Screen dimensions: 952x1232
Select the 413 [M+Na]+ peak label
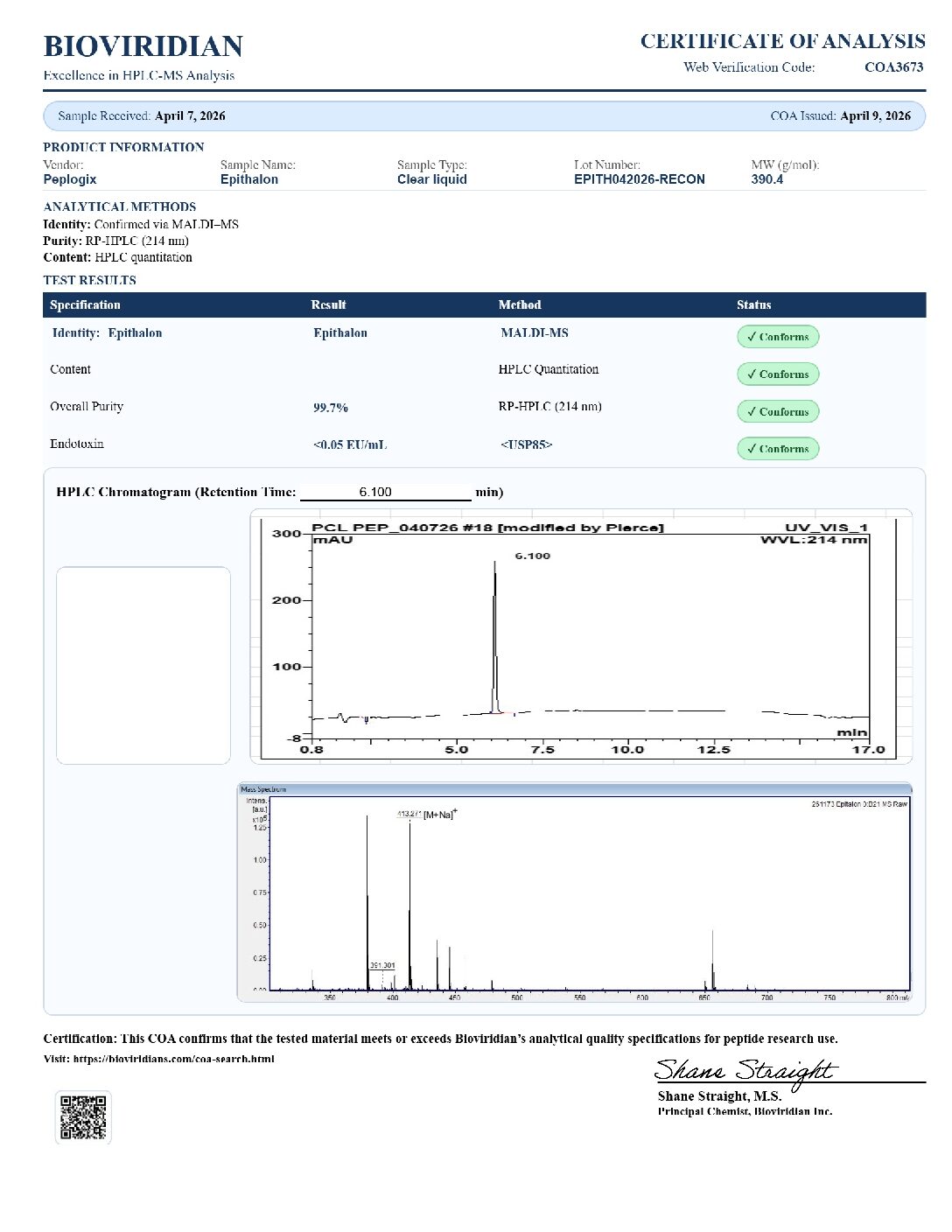point(426,815)
